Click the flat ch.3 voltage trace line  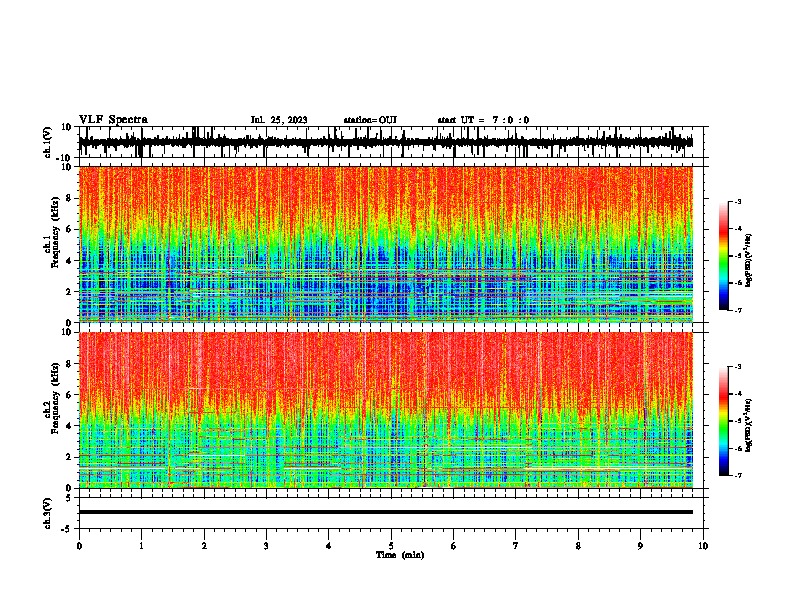386,512
